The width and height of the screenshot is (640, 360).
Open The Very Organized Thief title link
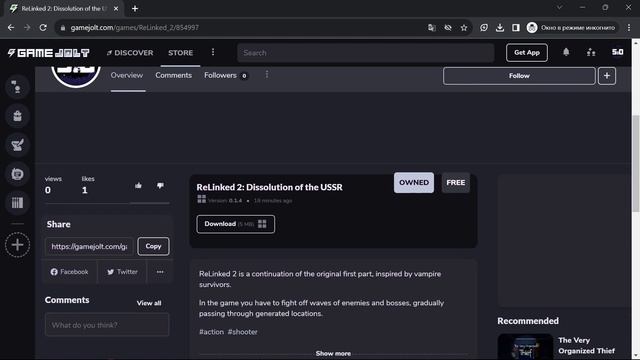[586, 345]
